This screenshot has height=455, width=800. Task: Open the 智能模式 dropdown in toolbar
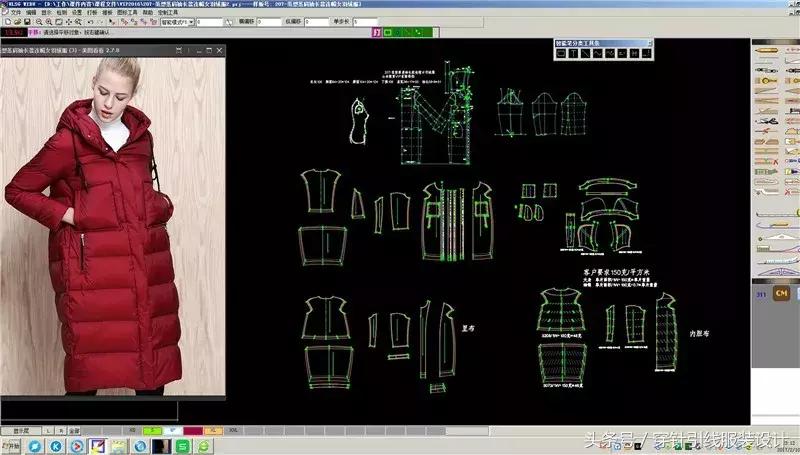tap(183, 22)
